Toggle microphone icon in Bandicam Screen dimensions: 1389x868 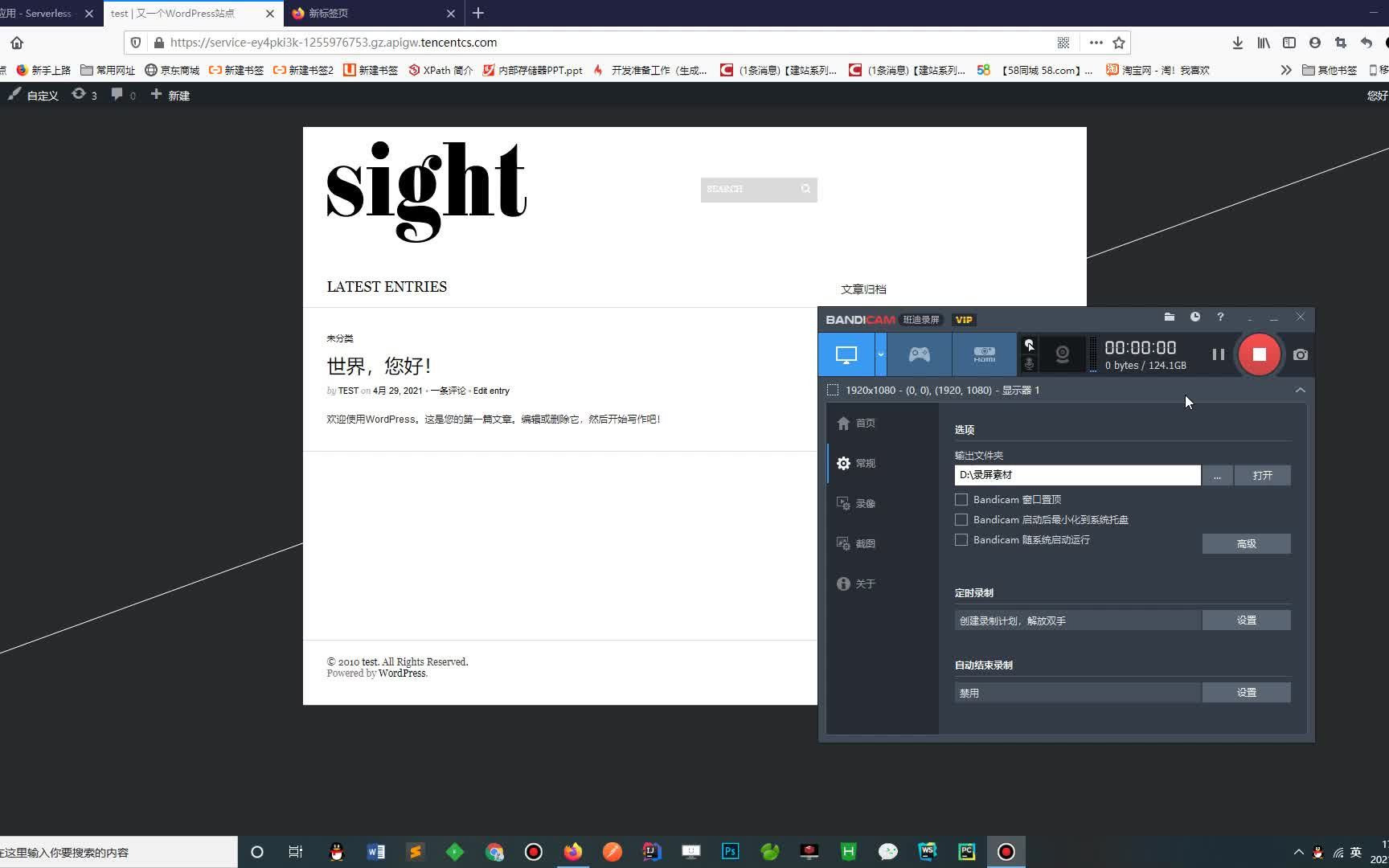1029,364
